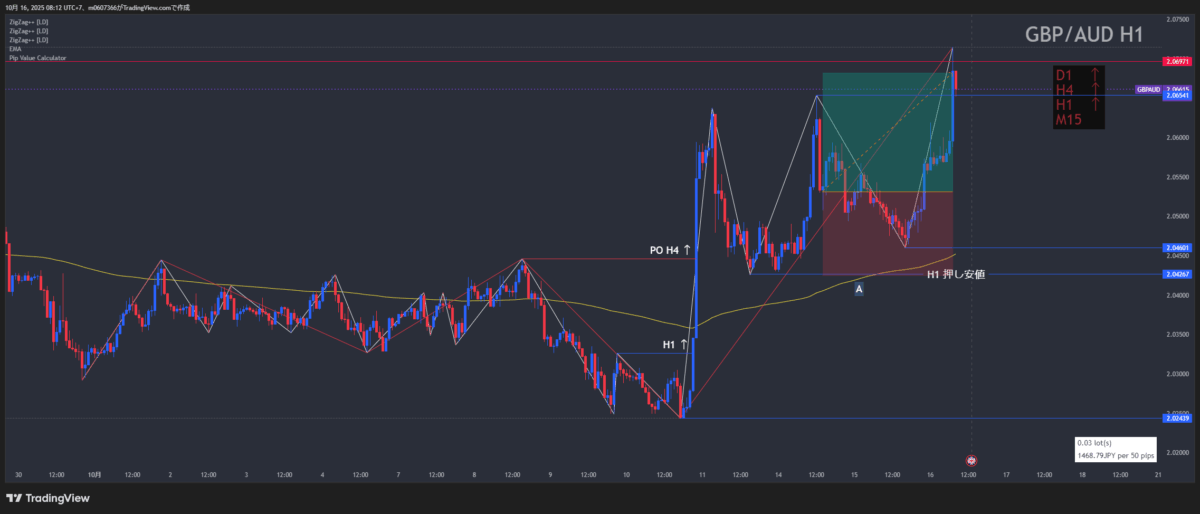Screen dimensions: 1200x514
Task: Select the EMA indicator legend
Action: (15, 49)
